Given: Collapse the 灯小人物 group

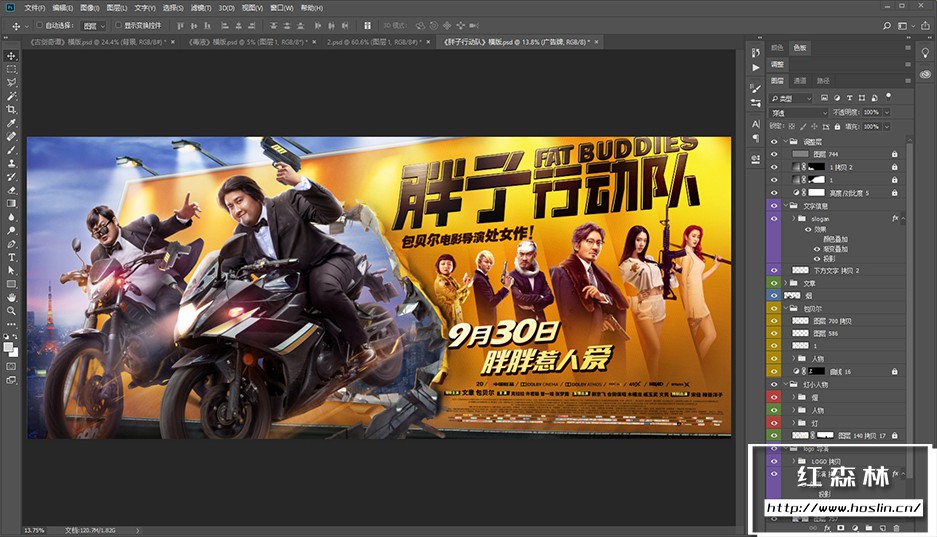Looking at the screenshot, I should (786, 385).
